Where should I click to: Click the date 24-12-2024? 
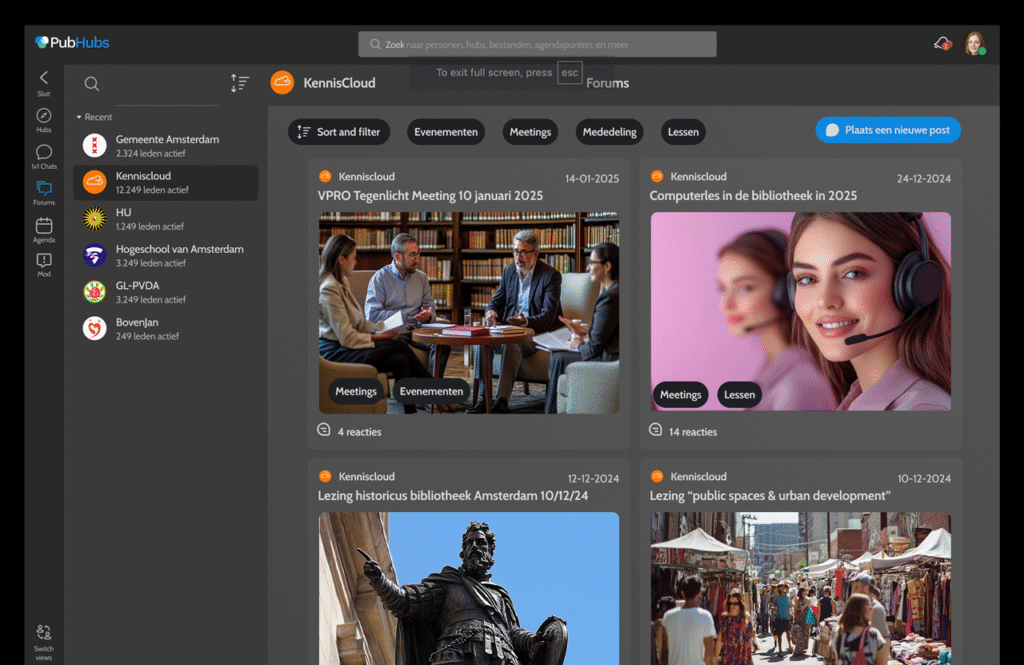pyautogui.click(x=923, y=178)
